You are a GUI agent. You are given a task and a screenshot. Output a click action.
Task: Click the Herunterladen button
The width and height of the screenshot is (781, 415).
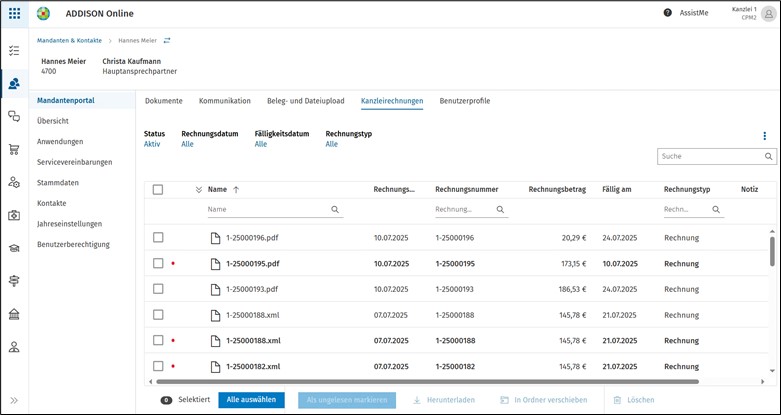coord(444,400)
